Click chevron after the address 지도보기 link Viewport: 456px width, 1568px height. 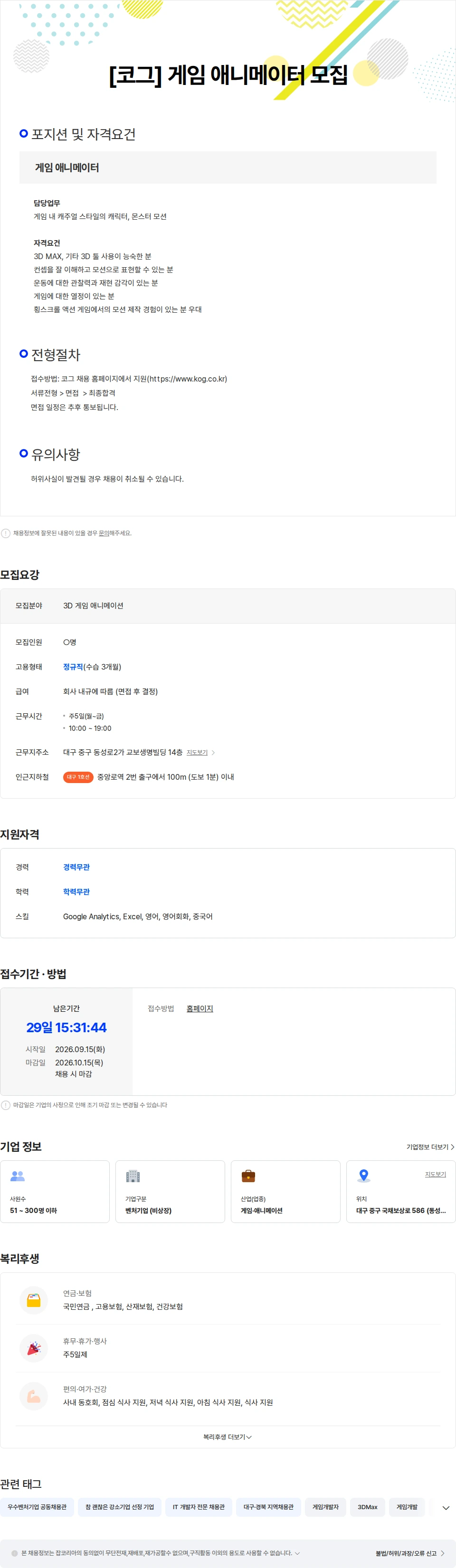(213, 753)
